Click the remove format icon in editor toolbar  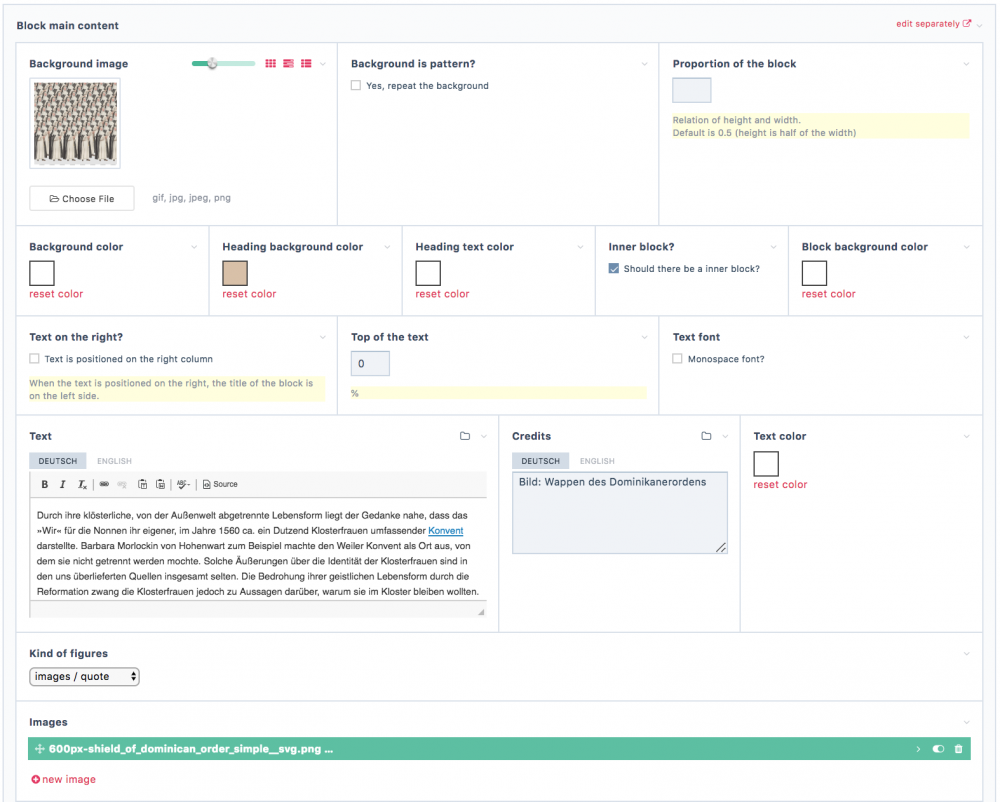[x=82, y=484]
